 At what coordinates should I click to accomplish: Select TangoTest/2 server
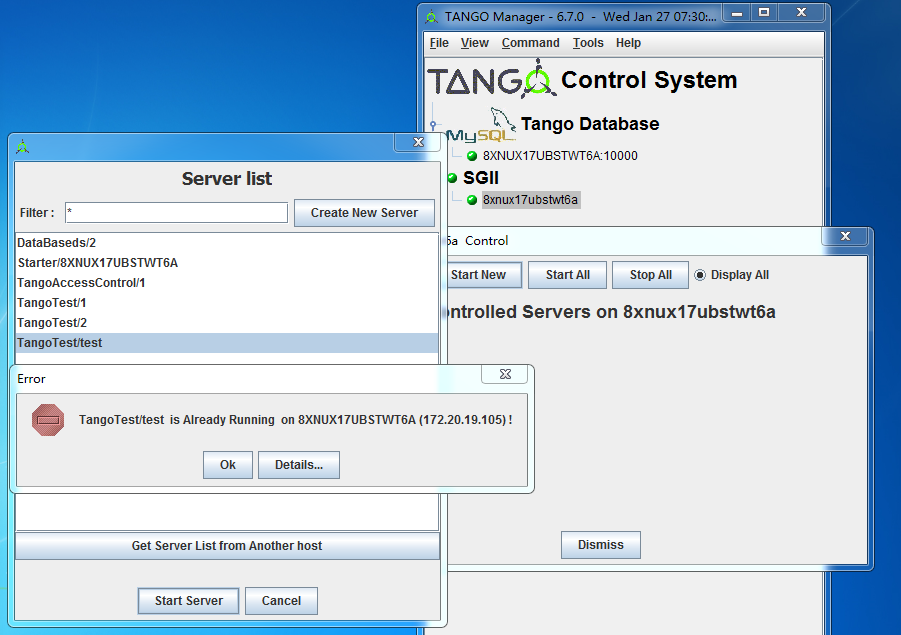pyautogui.click(x=227, y=323)
